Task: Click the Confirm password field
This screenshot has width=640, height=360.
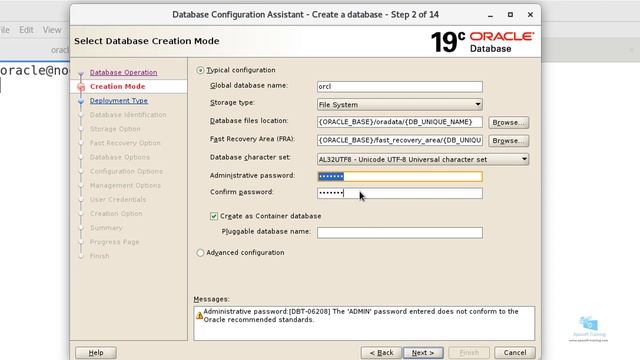Action: point(400,193)
